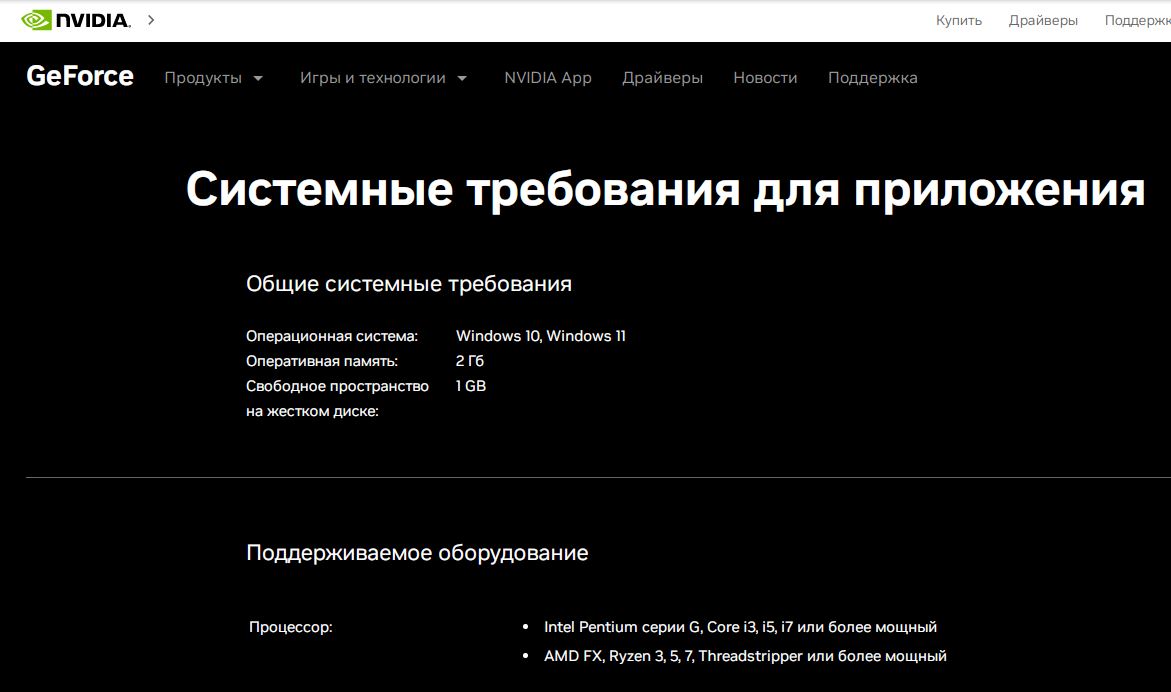This screenshot has width=1171, height=692.
Task: Click the arrow next to Продукты
Action: coord(258,78)
